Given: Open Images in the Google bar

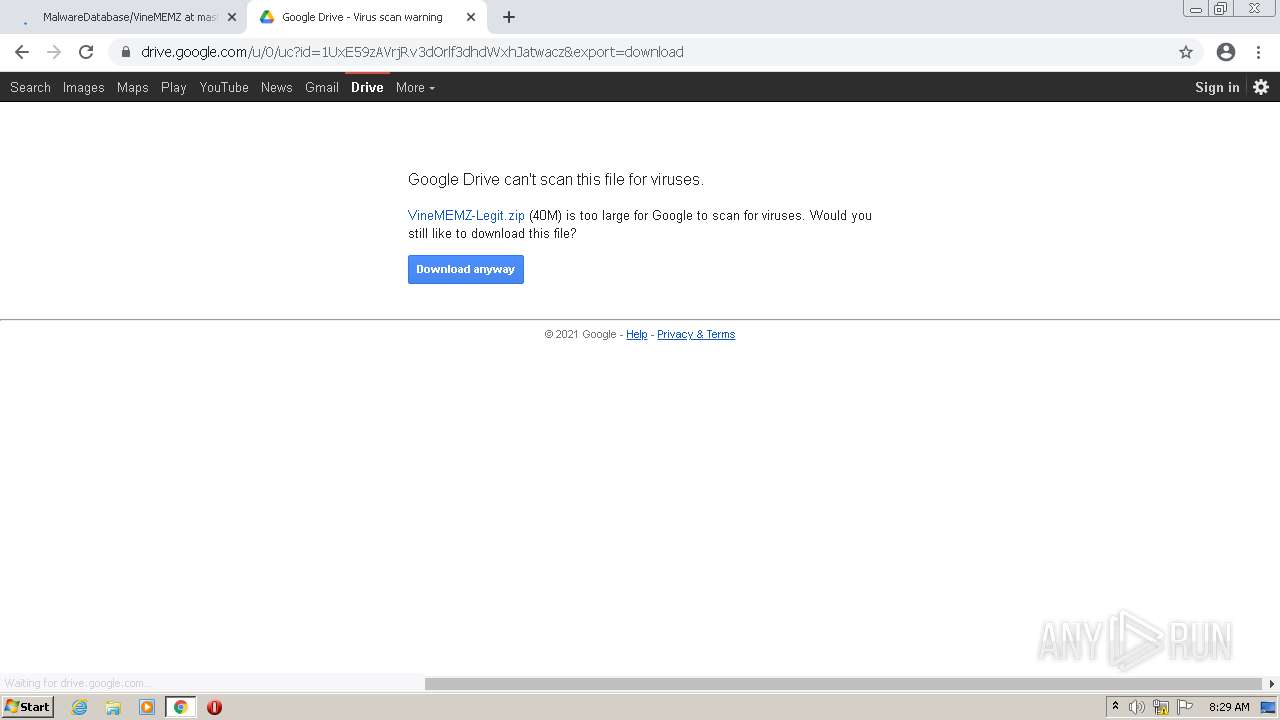Looking at the screenshot, I should (83, 87).
